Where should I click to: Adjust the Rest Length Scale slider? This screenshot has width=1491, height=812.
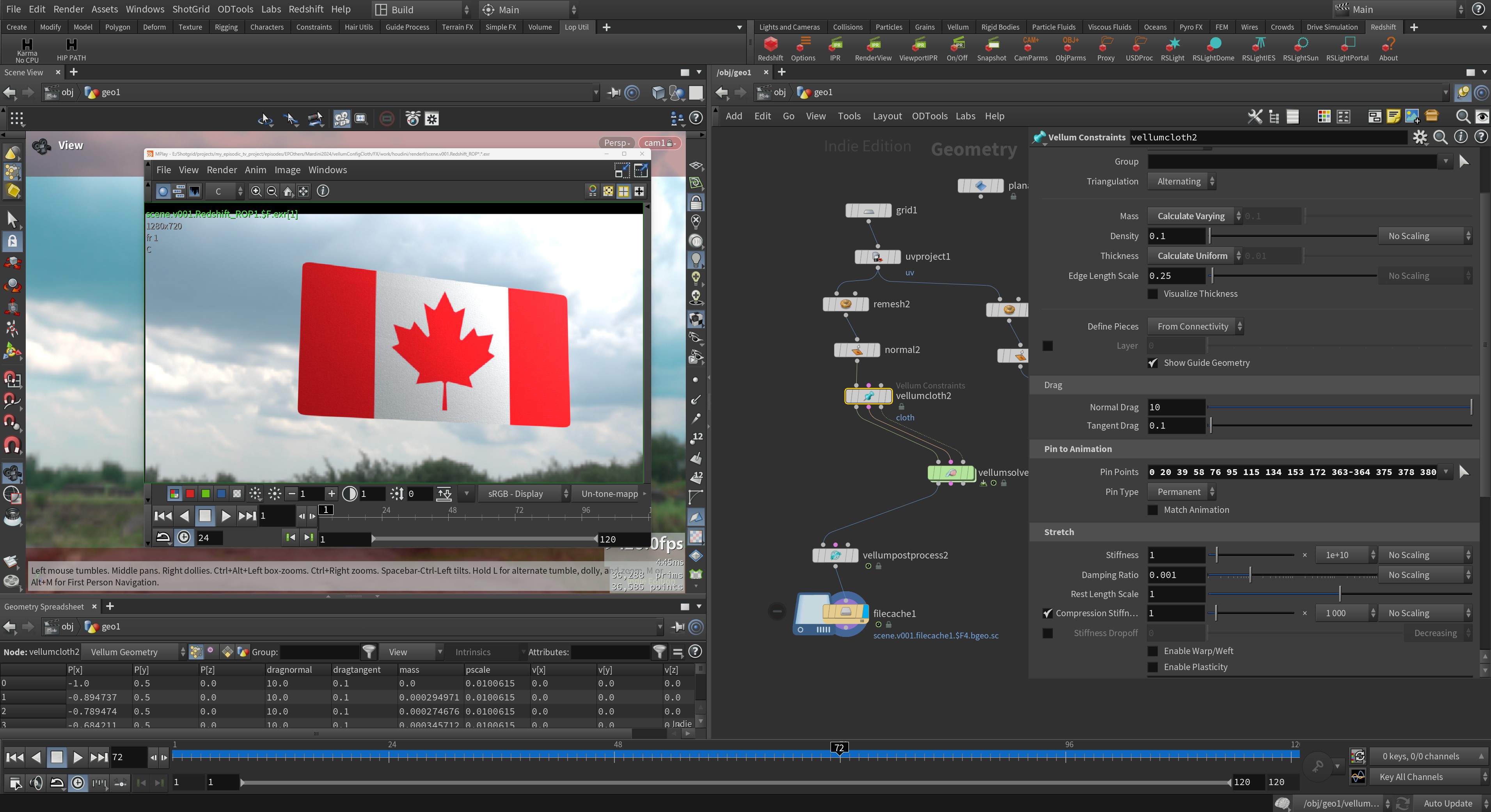pos(1339,594)
